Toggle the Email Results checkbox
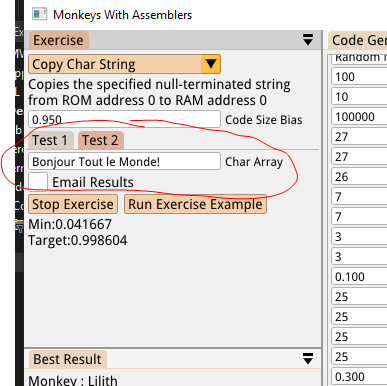387x386 pixels. (x=38, y=182)
